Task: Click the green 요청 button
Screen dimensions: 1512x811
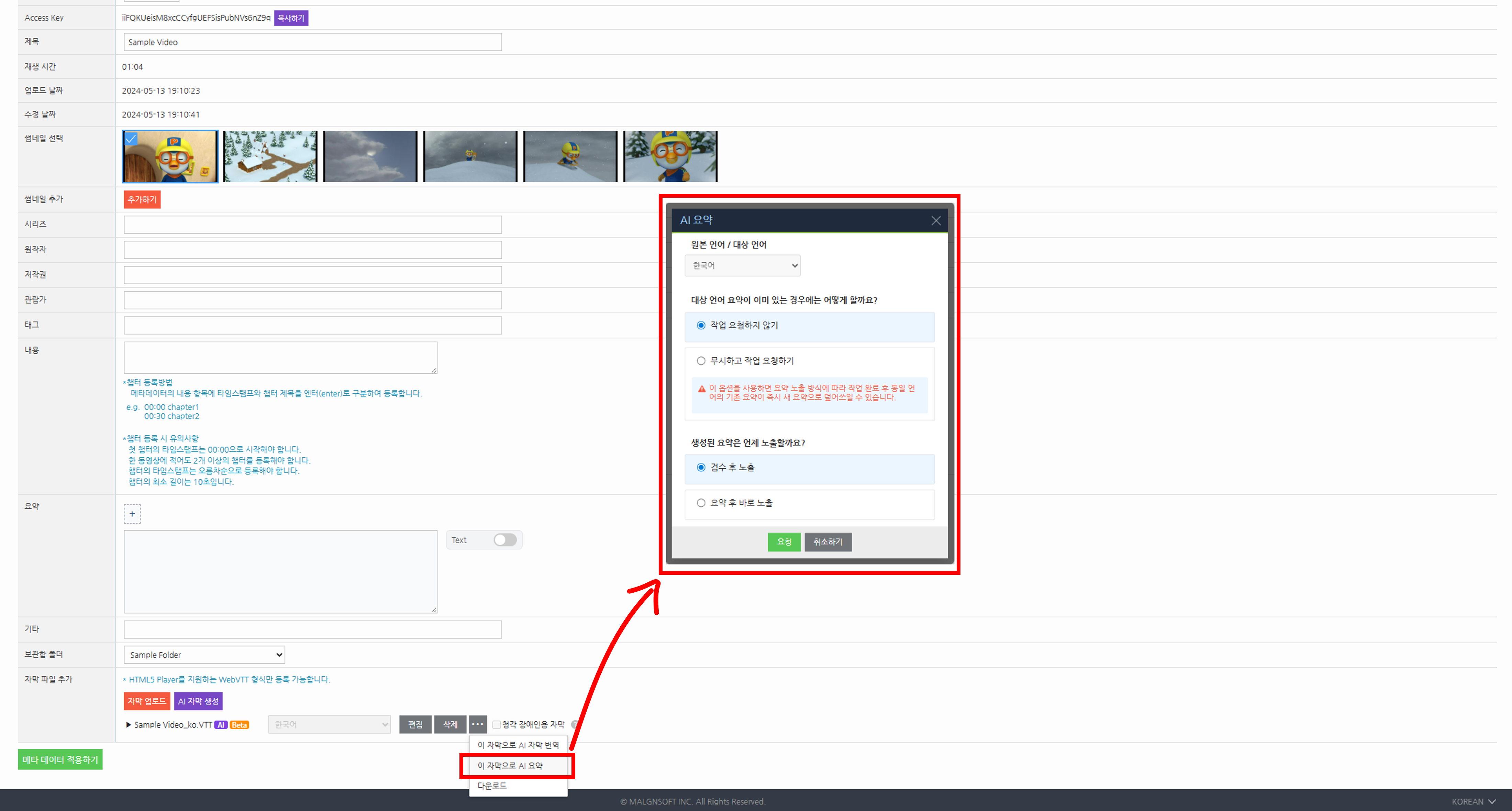Action: coord(783,541)
